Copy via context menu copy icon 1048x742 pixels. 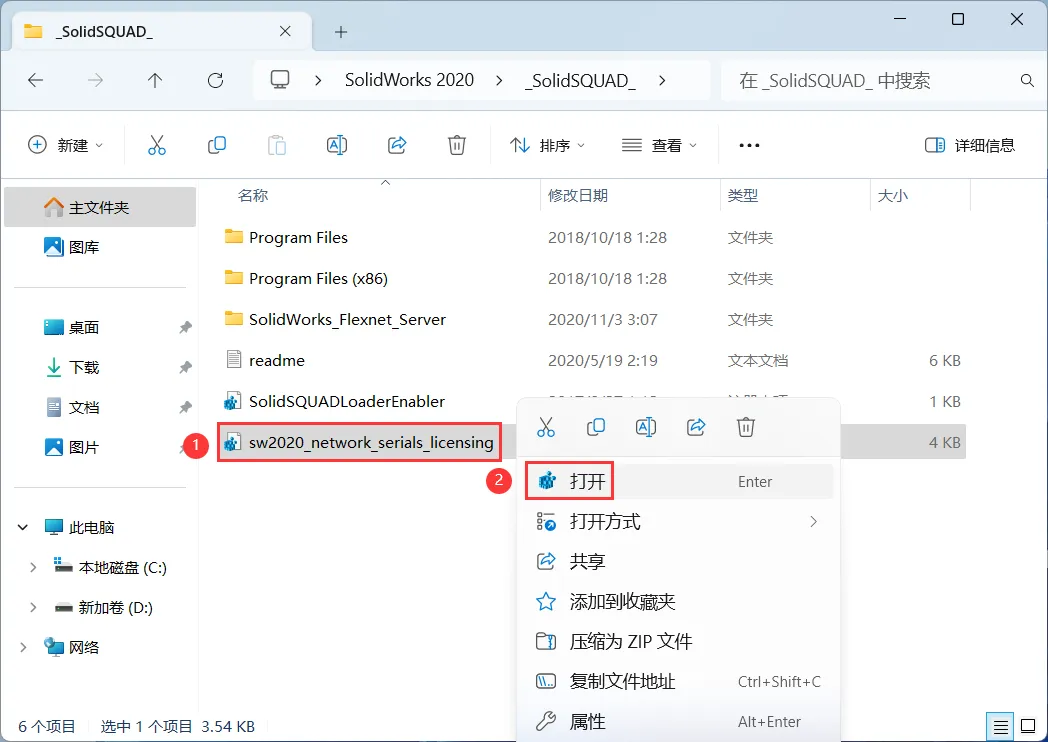coord(596,427)
